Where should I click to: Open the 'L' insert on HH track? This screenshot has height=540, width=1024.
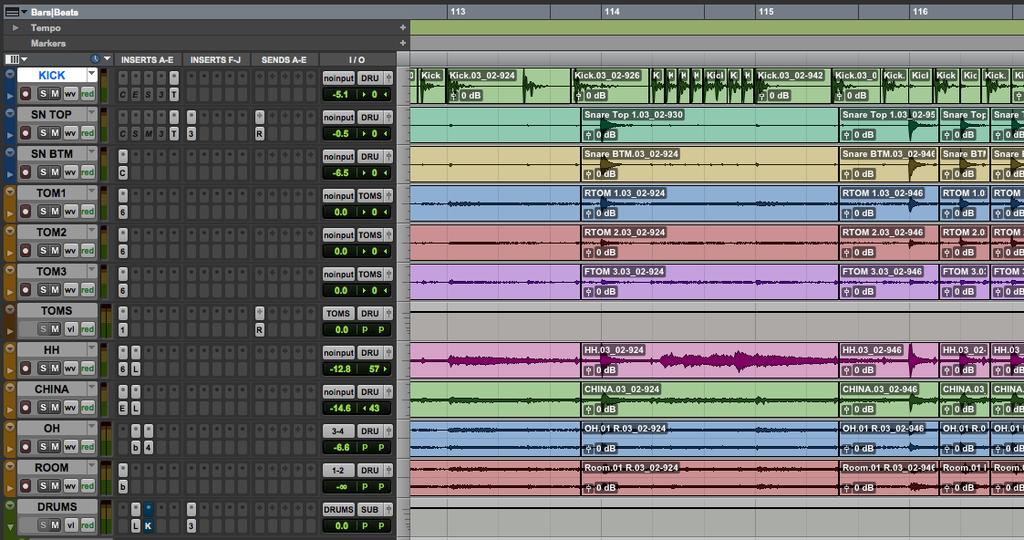135,369
